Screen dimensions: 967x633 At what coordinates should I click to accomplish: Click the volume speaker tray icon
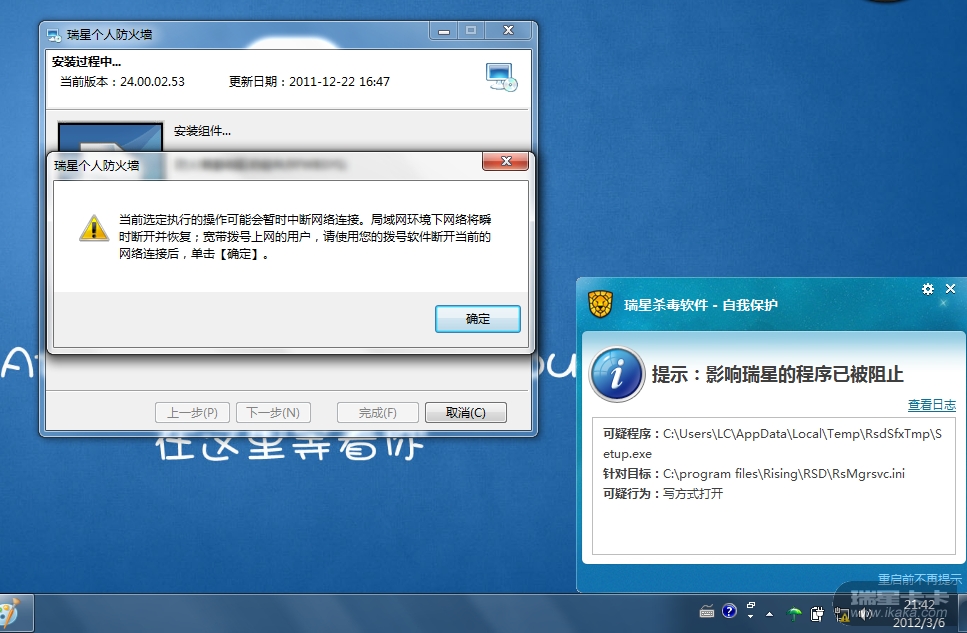865,613
